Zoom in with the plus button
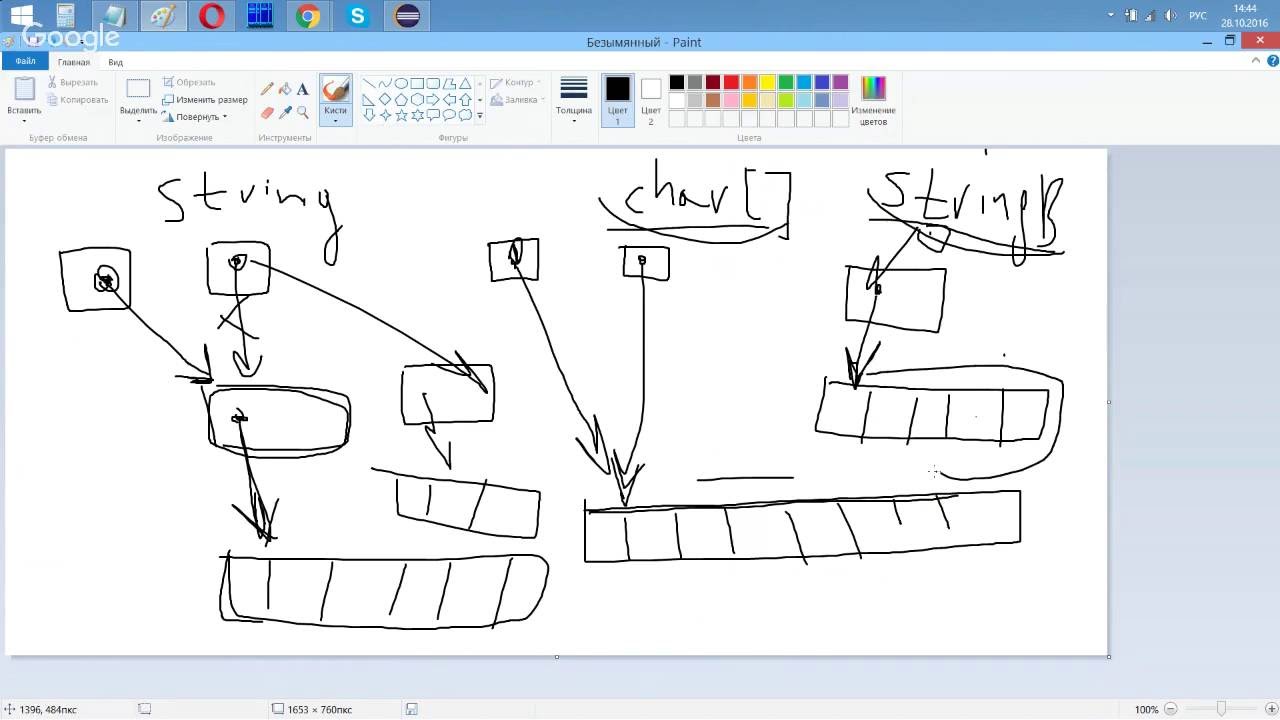This screenshot has width=1280, height=720. click(x=1270, y=709)
